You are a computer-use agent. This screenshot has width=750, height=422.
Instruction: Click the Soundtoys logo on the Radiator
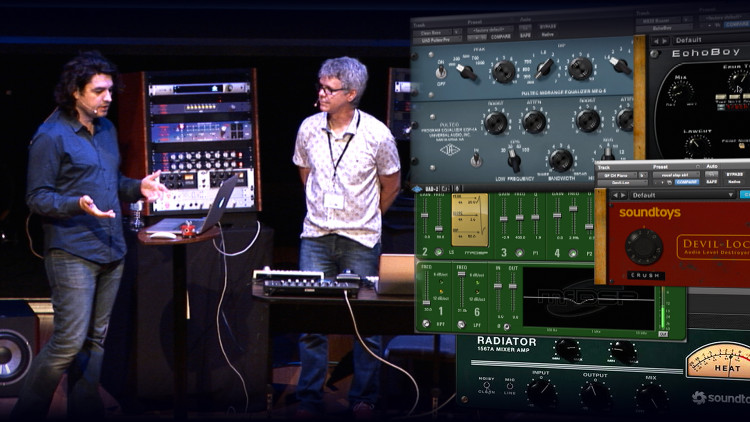[721, 398]
